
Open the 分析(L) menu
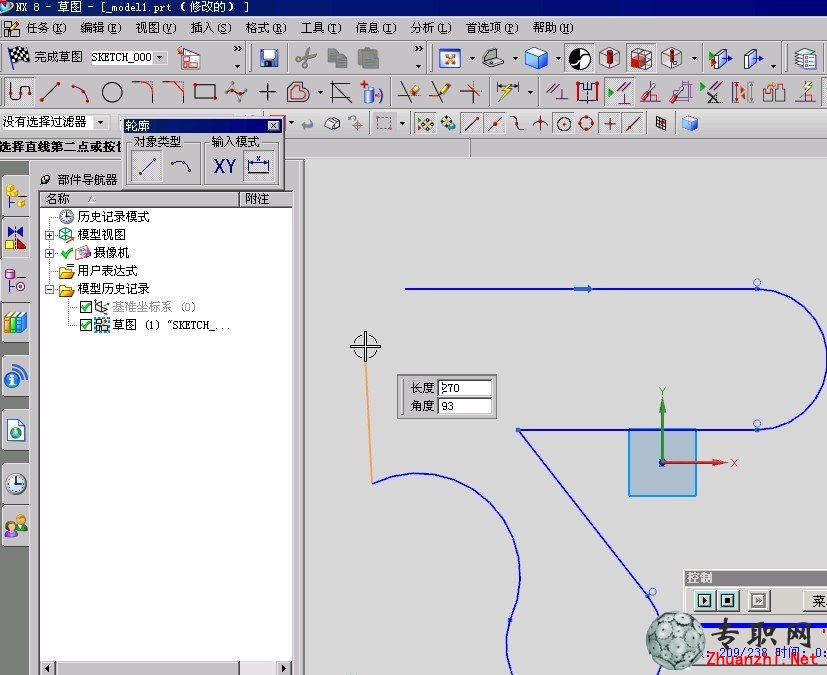(x=431, y=28)
